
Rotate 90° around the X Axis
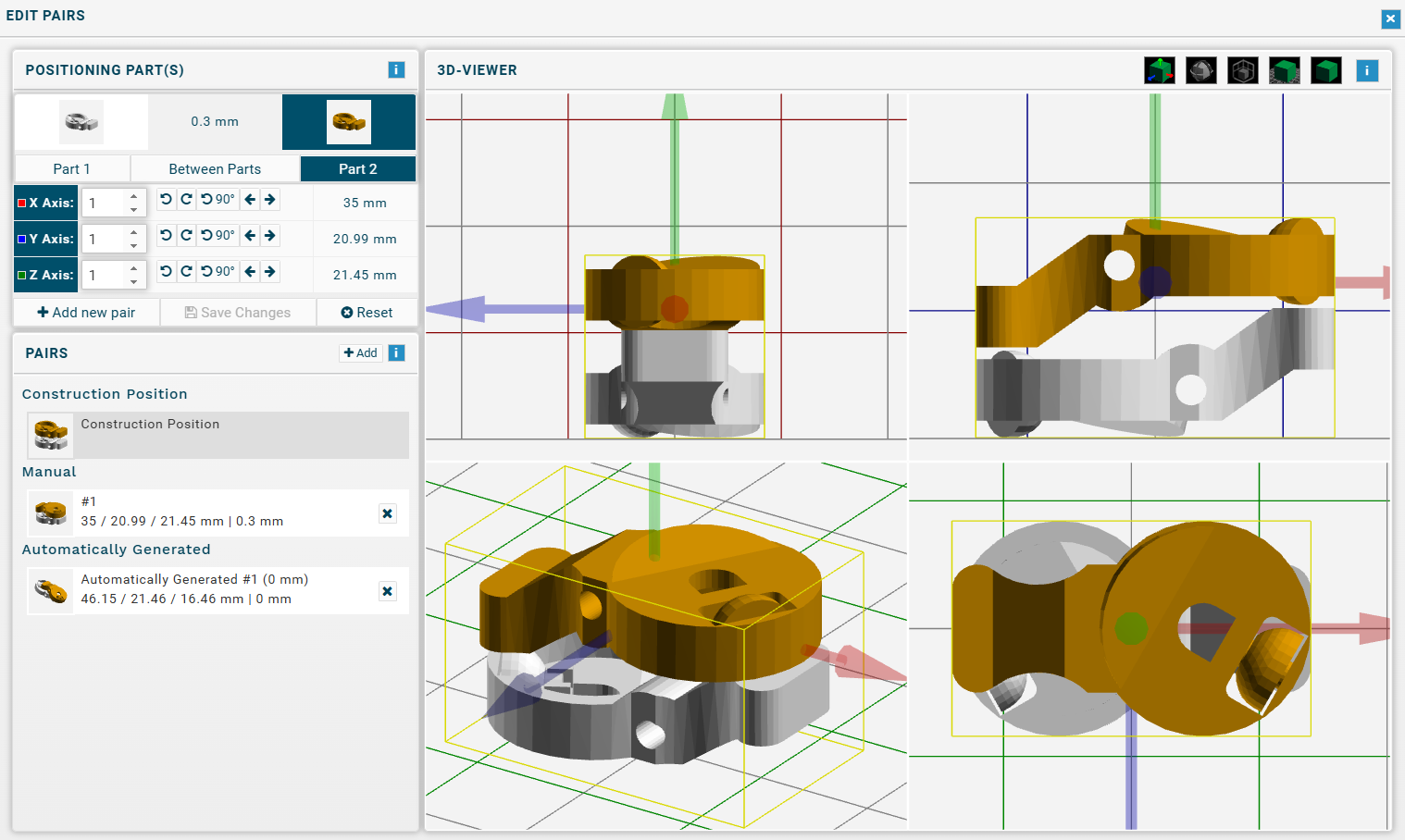(218, 199)
